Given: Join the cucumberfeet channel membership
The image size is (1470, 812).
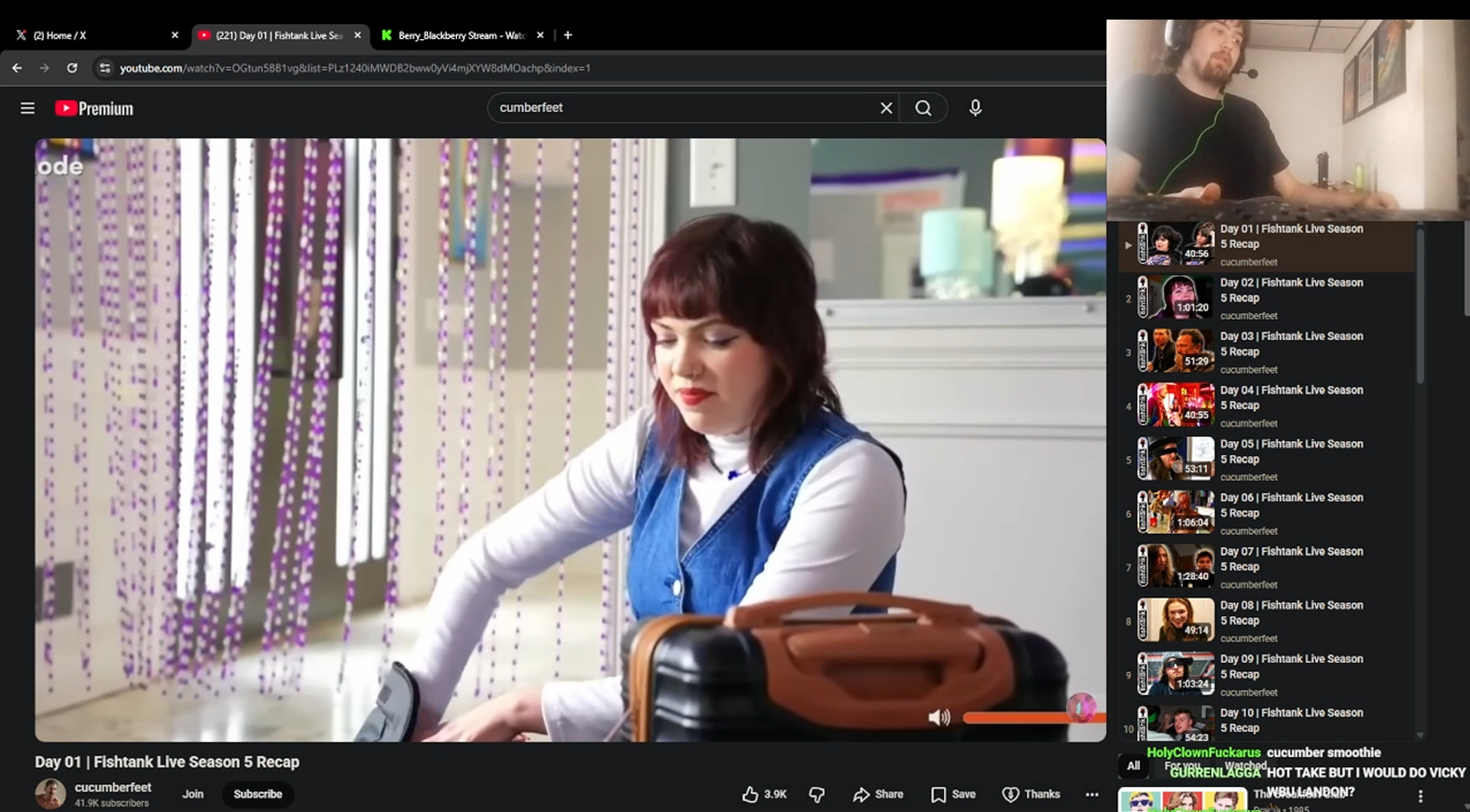Looking at the screenshot, I should [193, 794].
